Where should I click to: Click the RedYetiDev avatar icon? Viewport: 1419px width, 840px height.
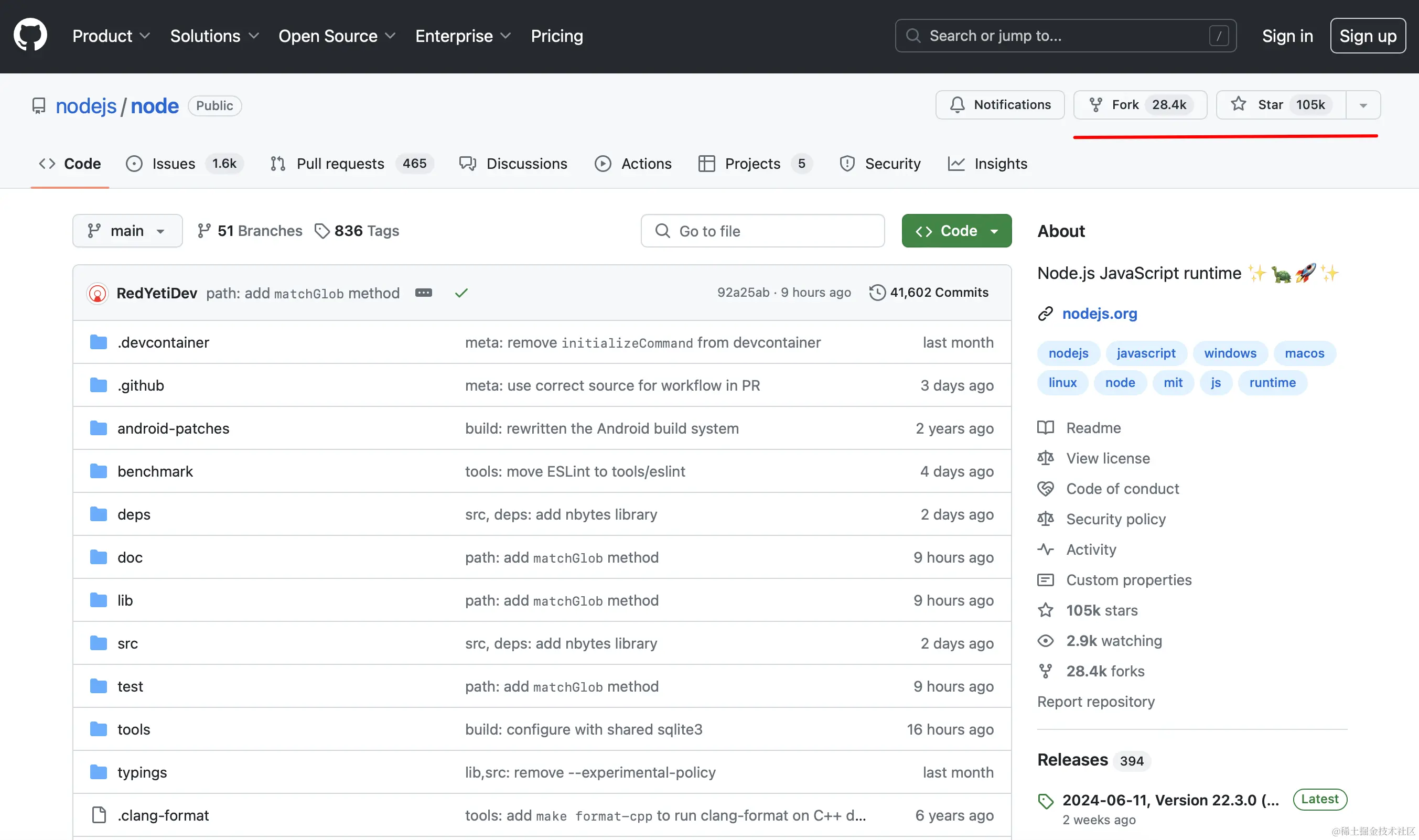coord(98,293)
